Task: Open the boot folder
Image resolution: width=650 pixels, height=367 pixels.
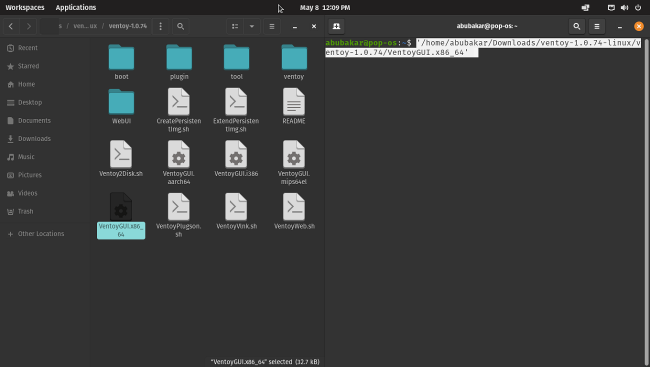Action: [121, 62]
